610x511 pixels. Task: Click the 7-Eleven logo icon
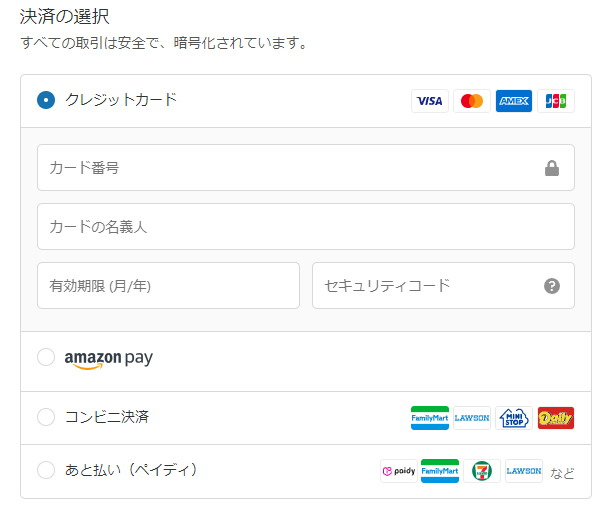tap(482, 471)
